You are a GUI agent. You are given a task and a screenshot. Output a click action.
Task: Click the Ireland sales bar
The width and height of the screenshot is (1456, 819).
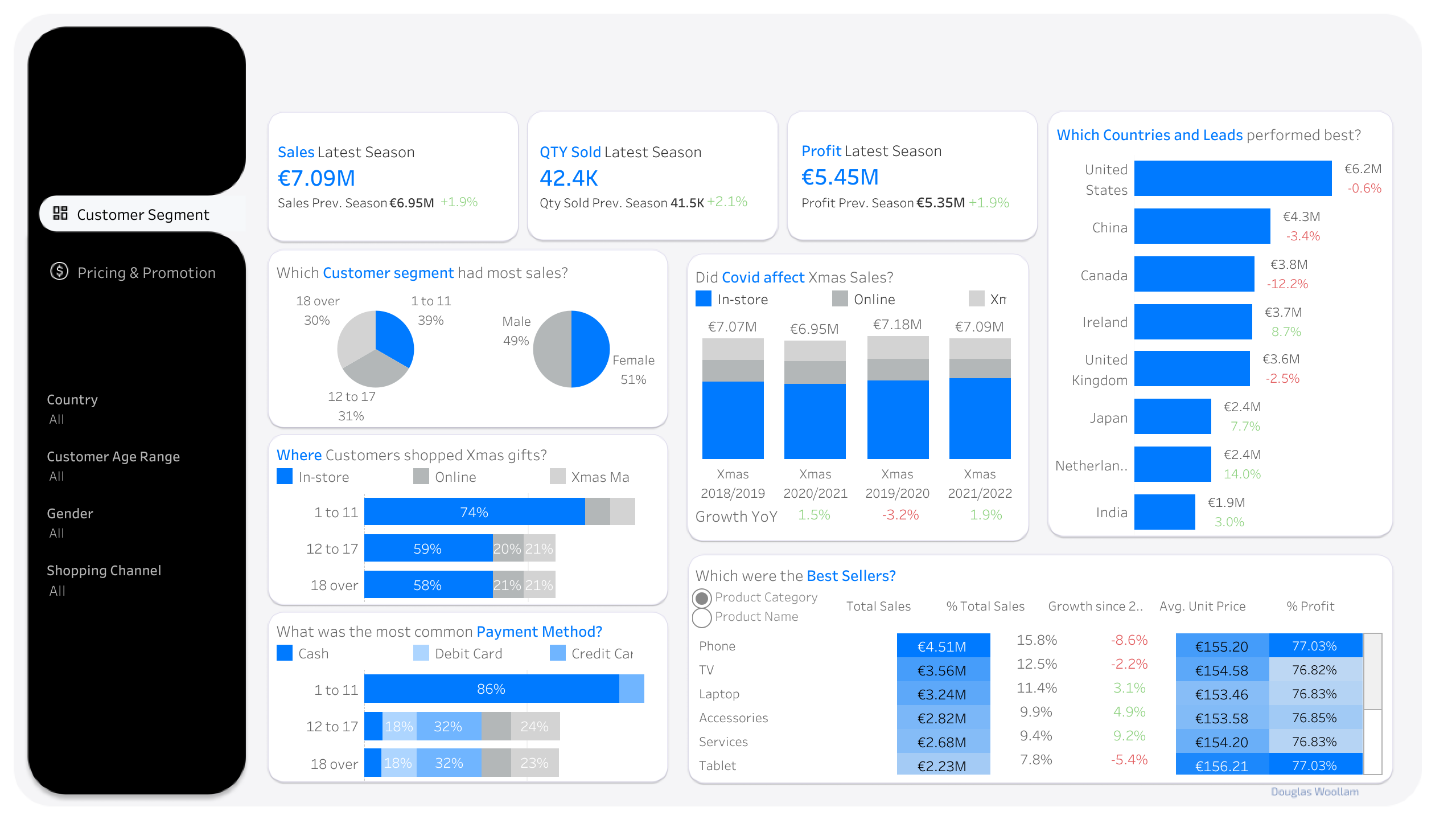pos(1193,322)
